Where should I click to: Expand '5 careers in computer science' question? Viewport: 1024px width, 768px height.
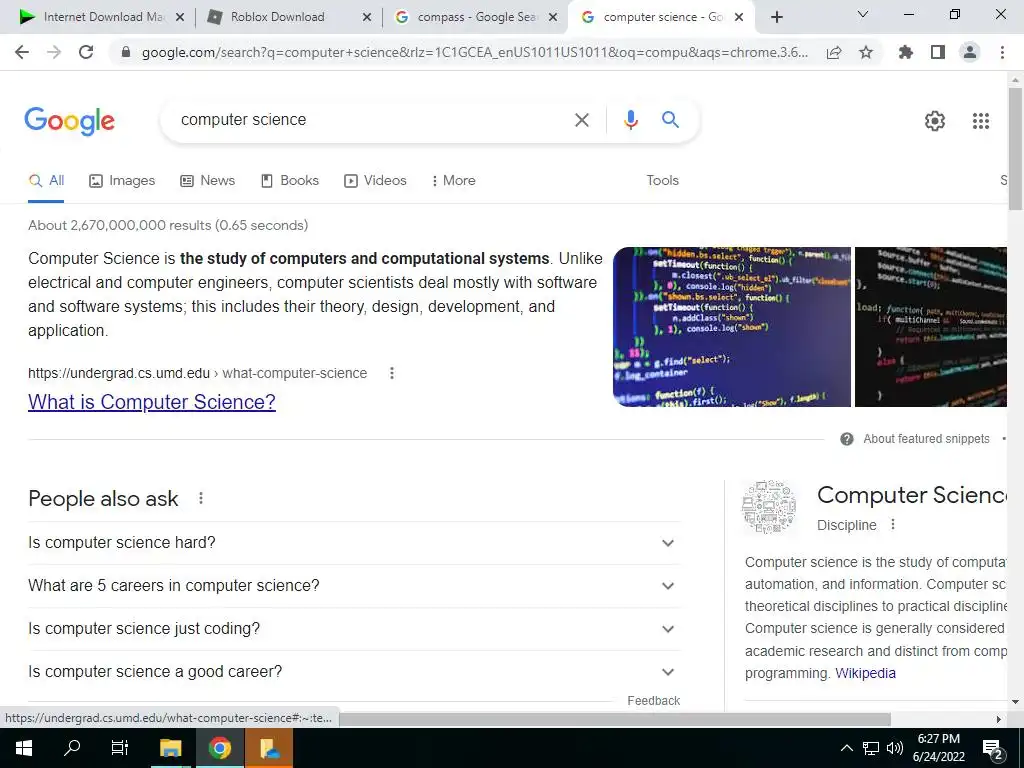354,586
